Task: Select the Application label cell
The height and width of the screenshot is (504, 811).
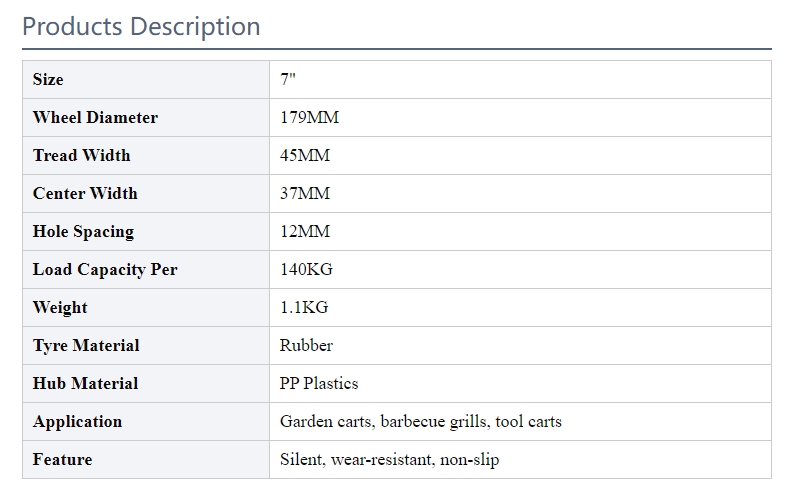Action: point(146,422)
